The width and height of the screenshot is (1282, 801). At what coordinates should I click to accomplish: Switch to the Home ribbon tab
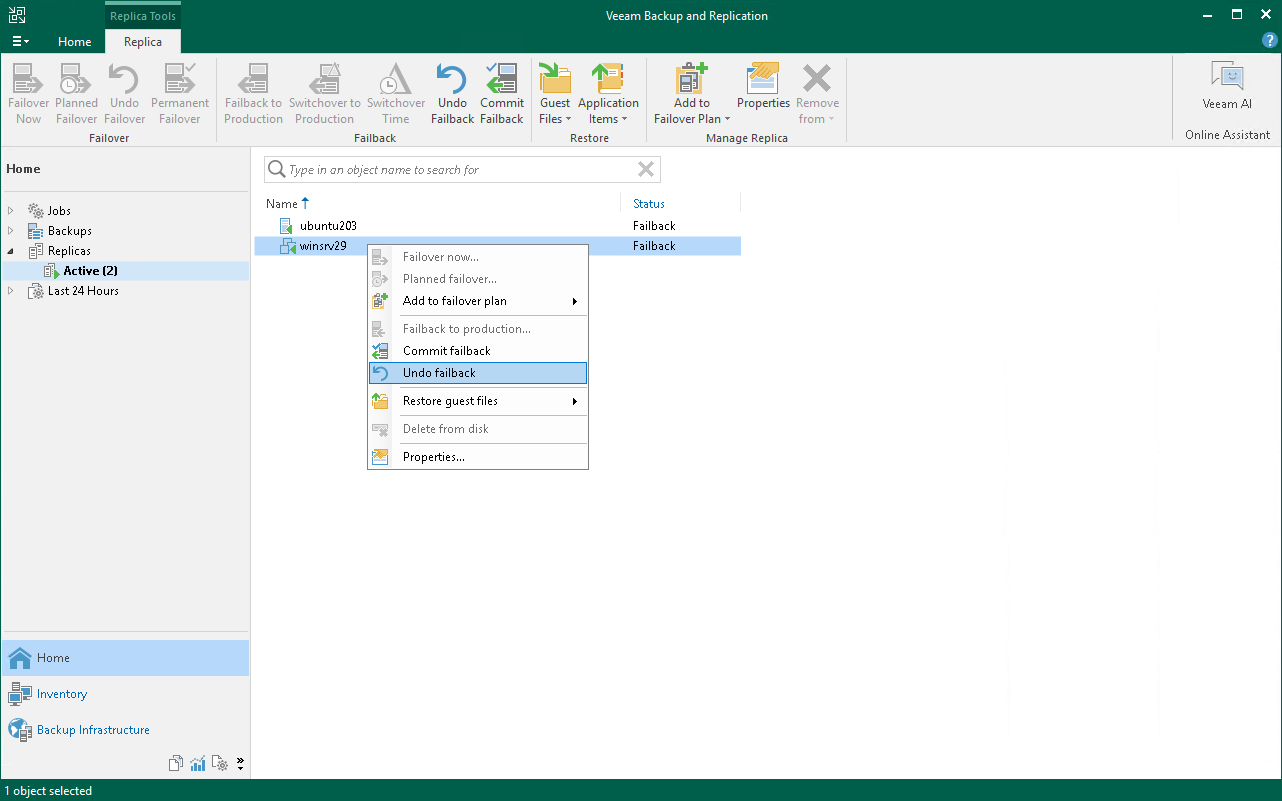(74, 42)
